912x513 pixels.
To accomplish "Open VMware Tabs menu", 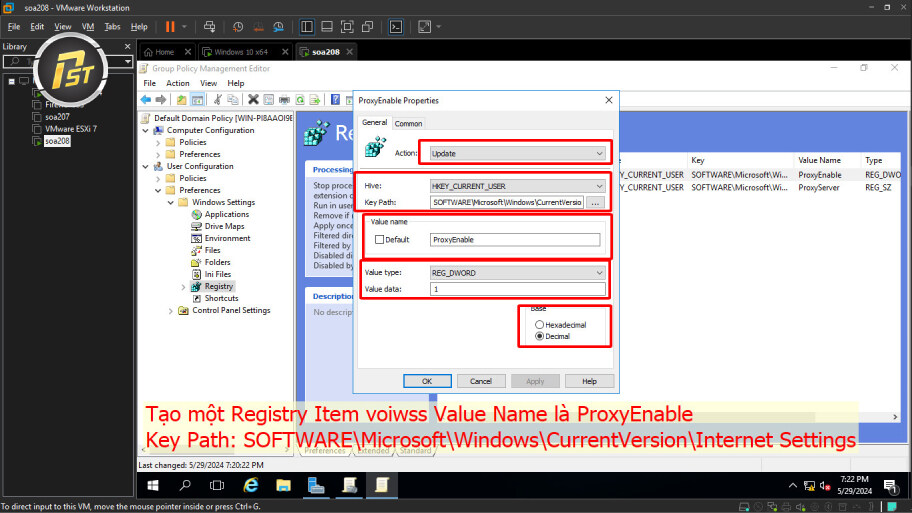I will click(112, 27).
